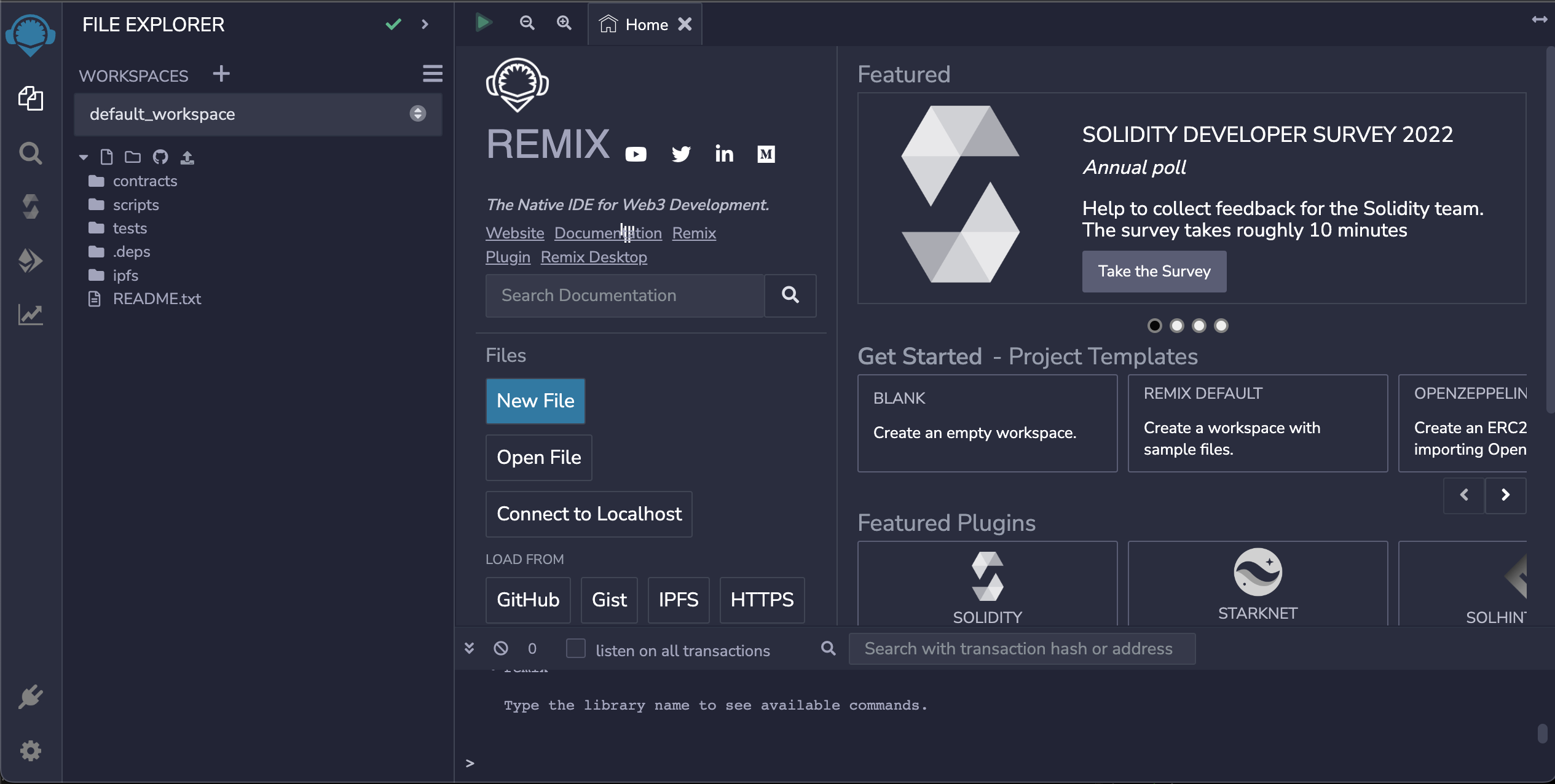Click the chevron beside File Explorer title
This screenshot has height=784, width=1555.
tap(425, 24)
